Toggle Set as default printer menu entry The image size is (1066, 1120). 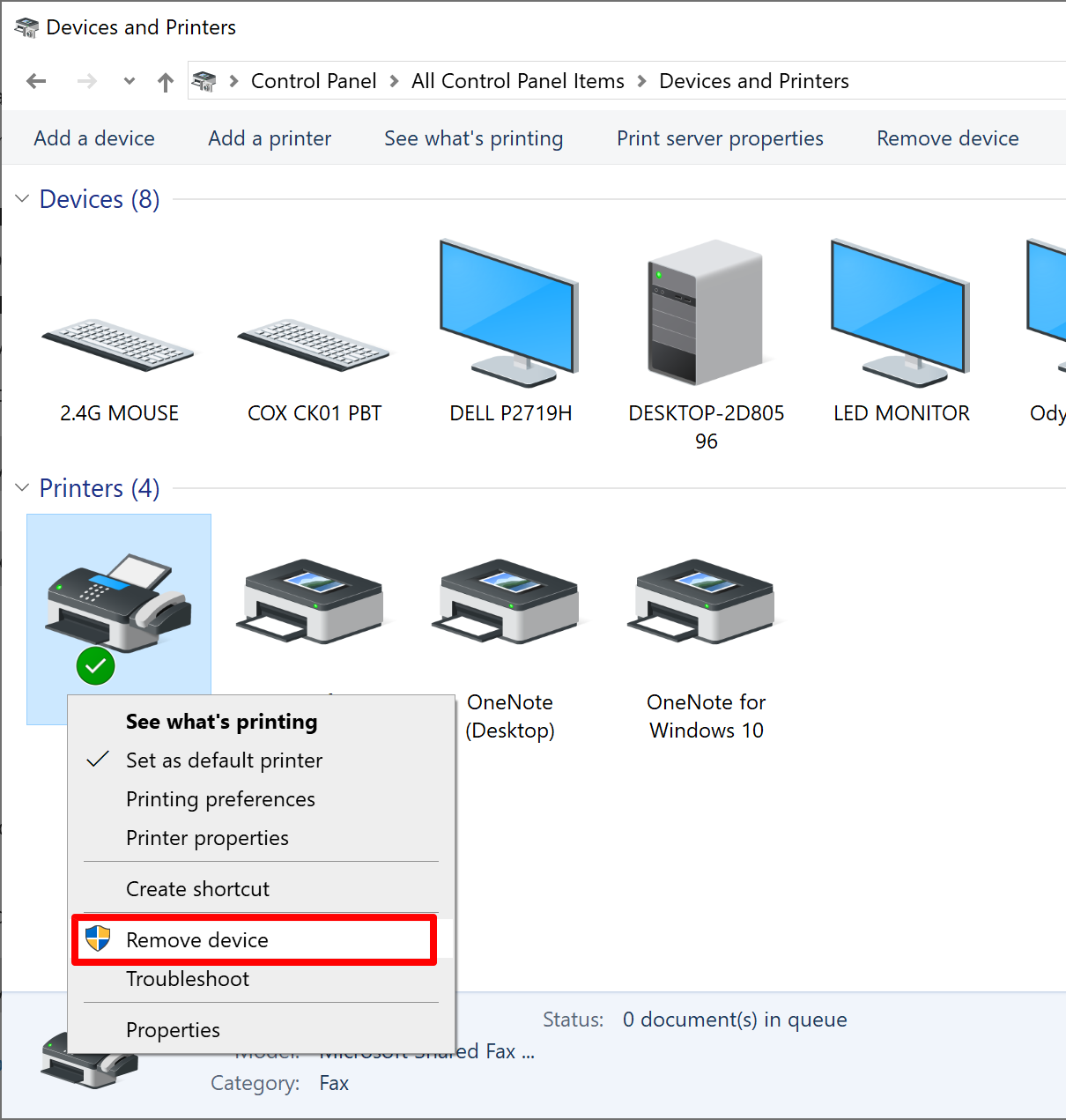pos(262,760)
